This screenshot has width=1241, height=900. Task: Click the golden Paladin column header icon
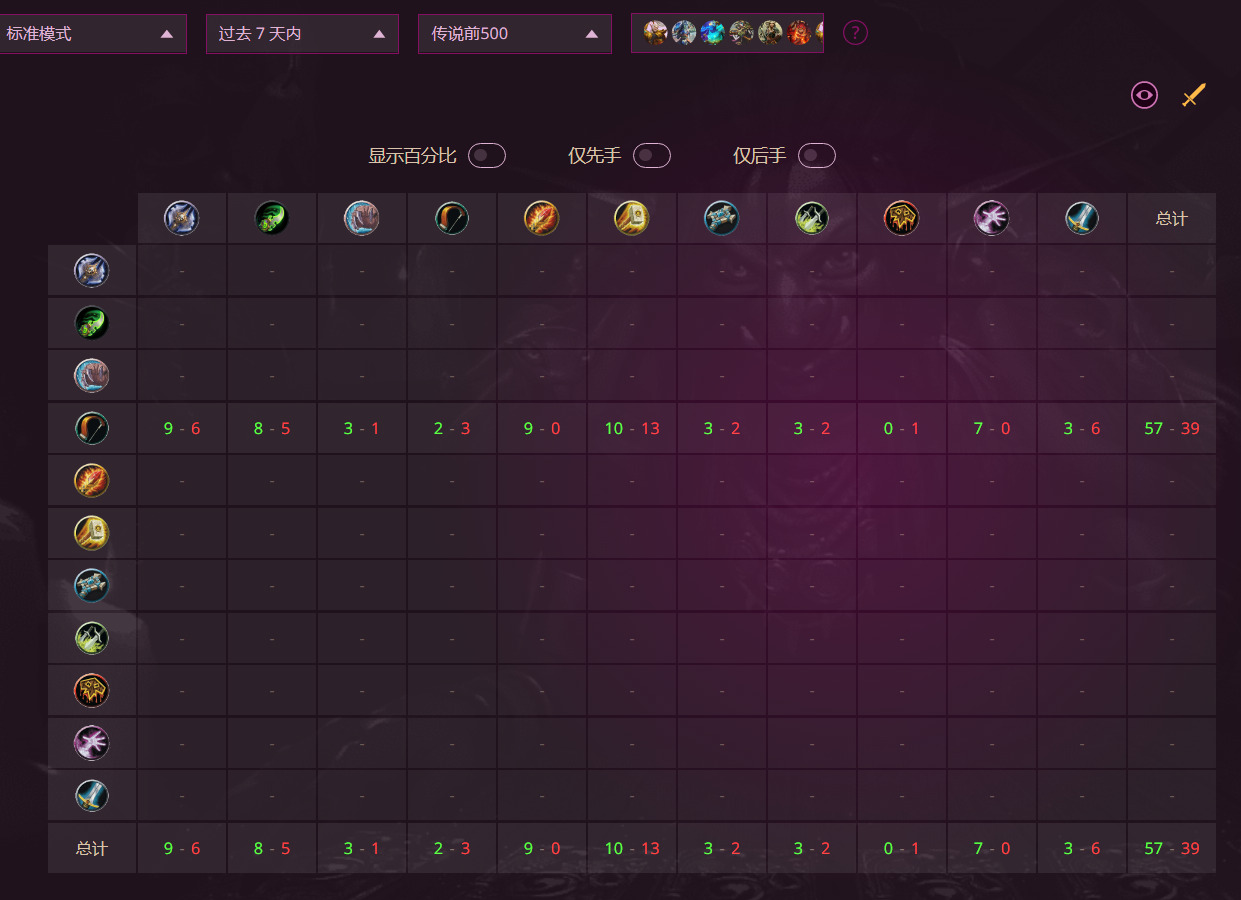point(632,218)
